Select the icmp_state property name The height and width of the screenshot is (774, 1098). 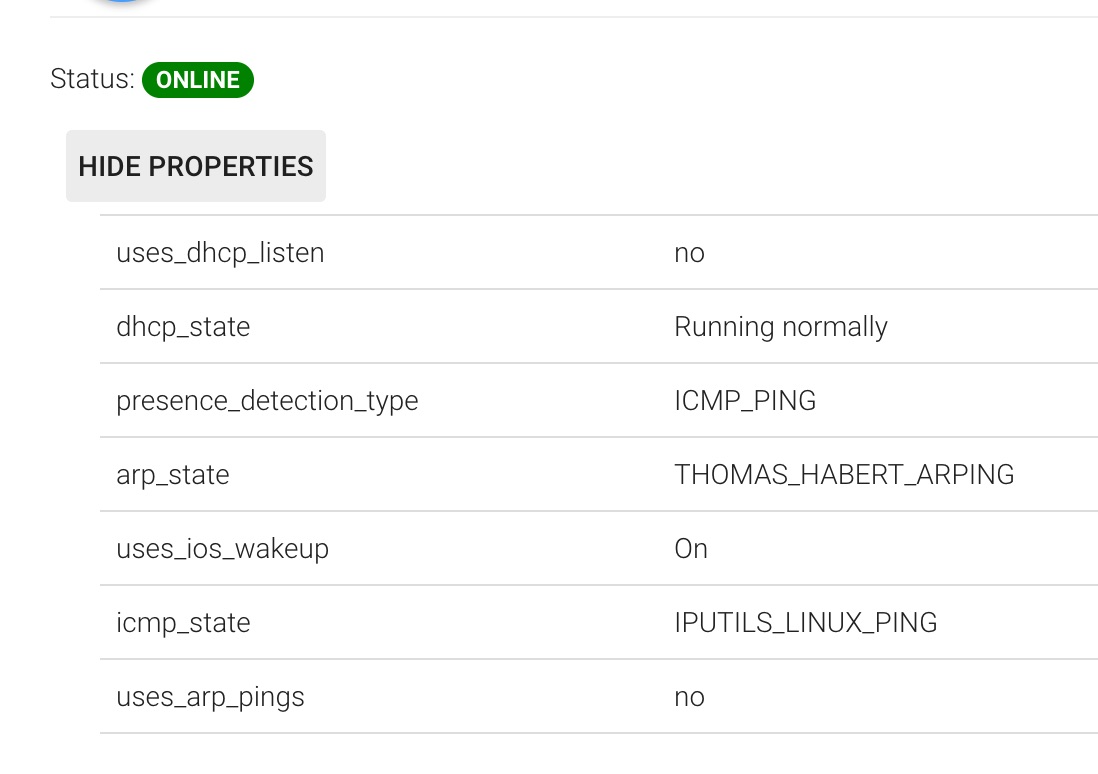pos(183,623)
